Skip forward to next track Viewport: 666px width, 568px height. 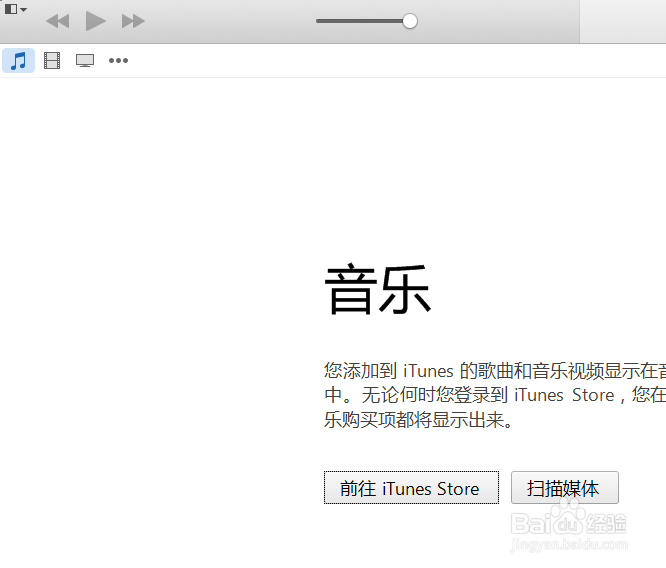pyautogui.click(x=133, y=21)
